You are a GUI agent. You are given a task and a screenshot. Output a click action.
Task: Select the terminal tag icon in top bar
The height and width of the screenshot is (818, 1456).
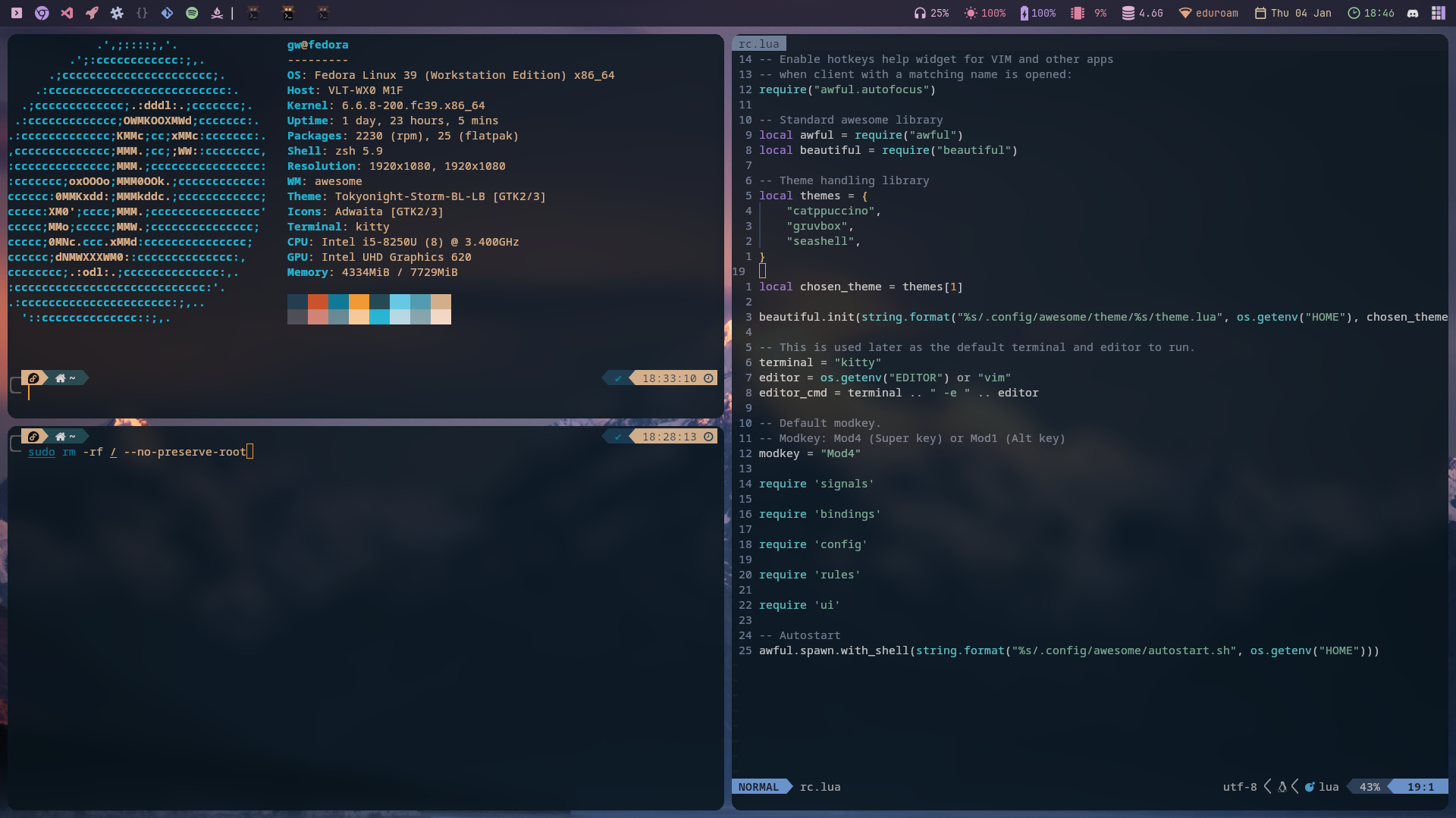17,13
